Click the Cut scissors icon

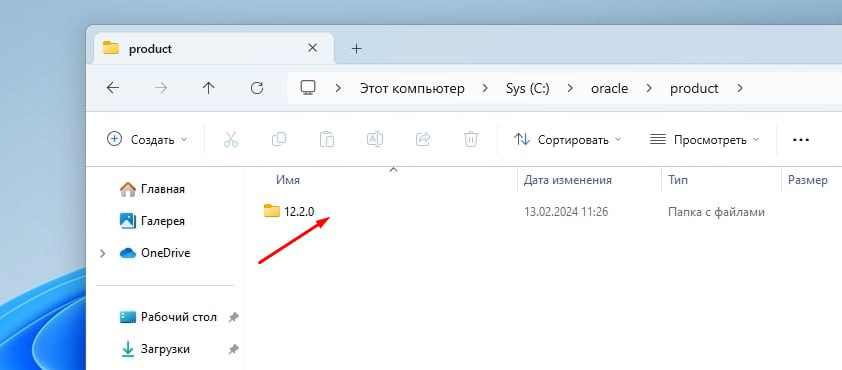(230, 140)
